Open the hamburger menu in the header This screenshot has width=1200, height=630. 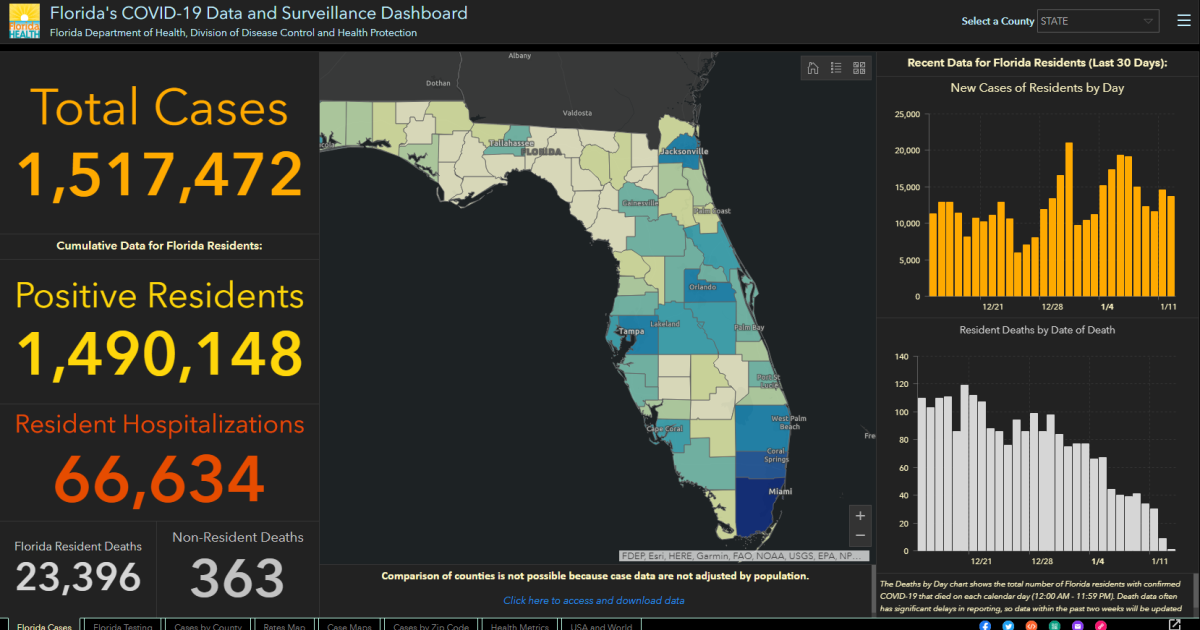[x=1181, y=21]
